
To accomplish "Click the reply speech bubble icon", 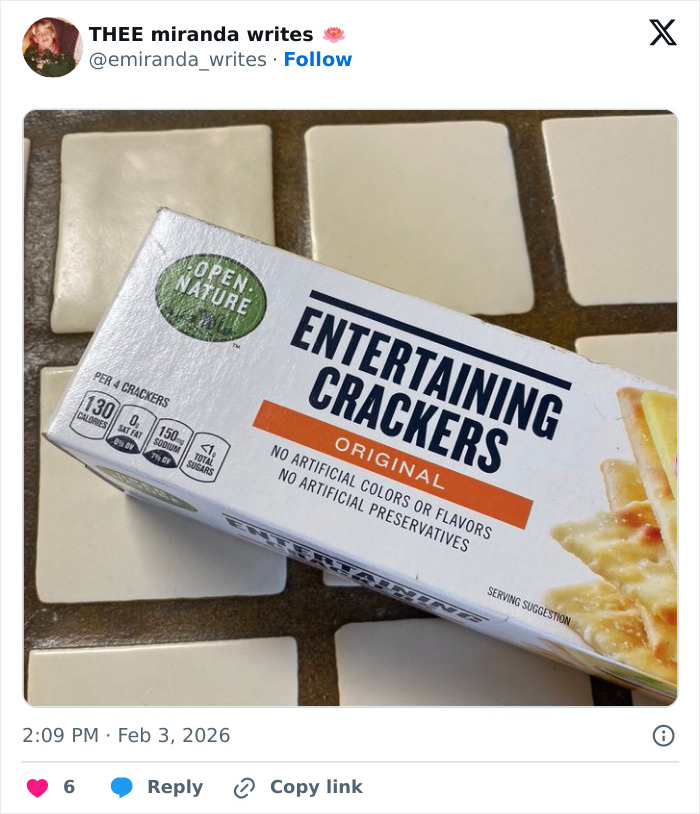I will [x=122, y=788].
